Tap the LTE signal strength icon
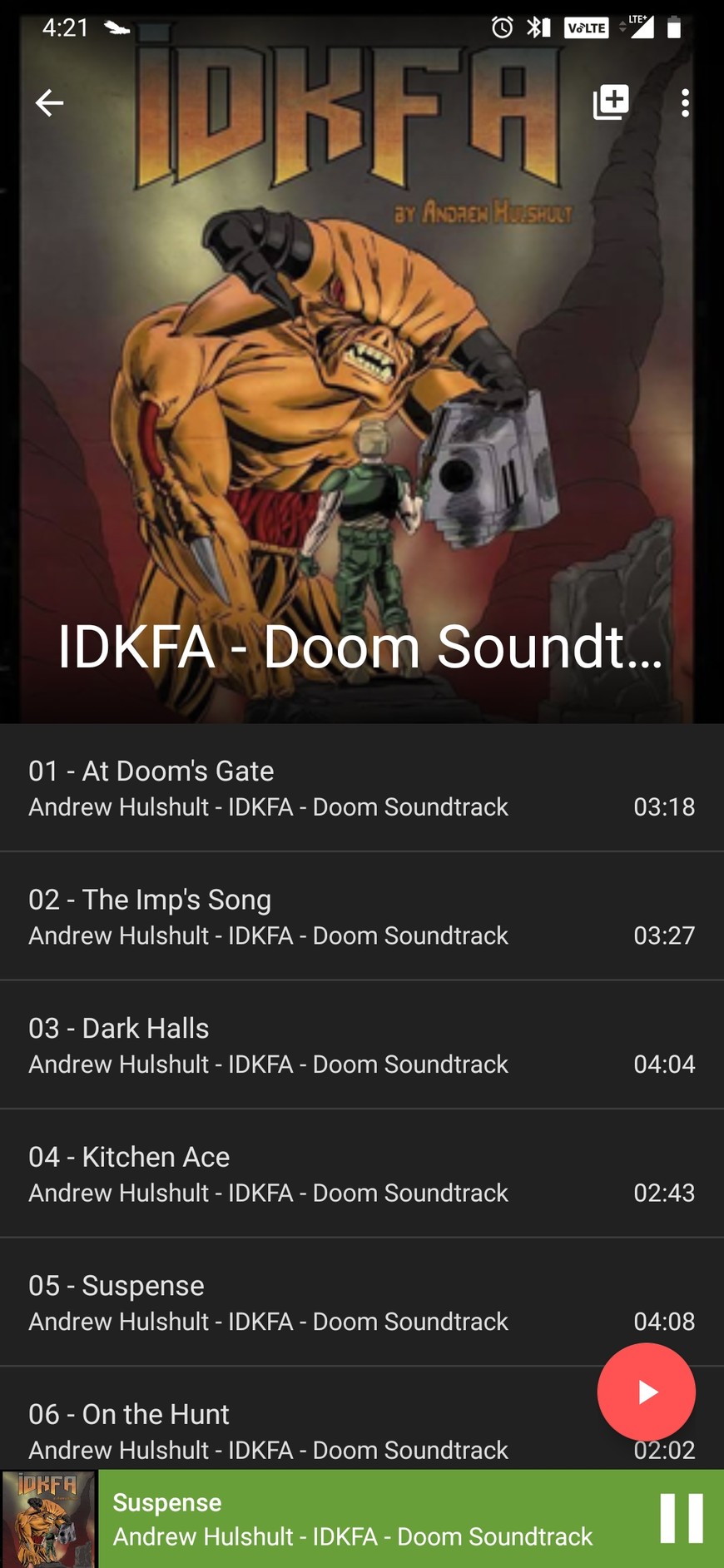 (638, 27)
